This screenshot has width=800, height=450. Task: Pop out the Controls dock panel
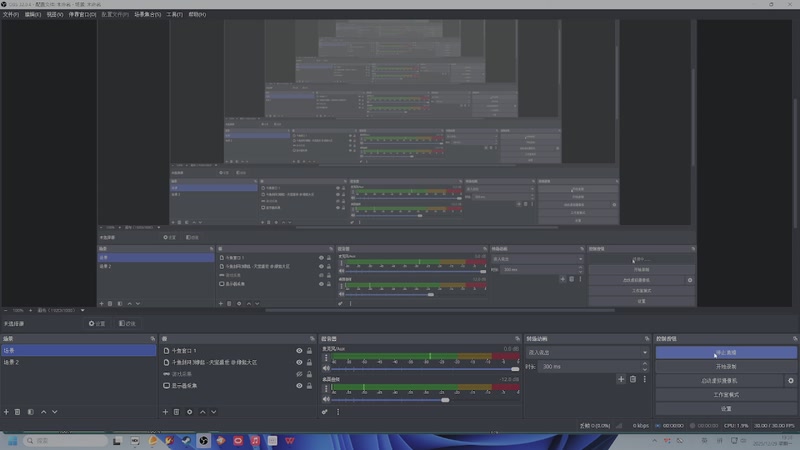pos(795,339)
